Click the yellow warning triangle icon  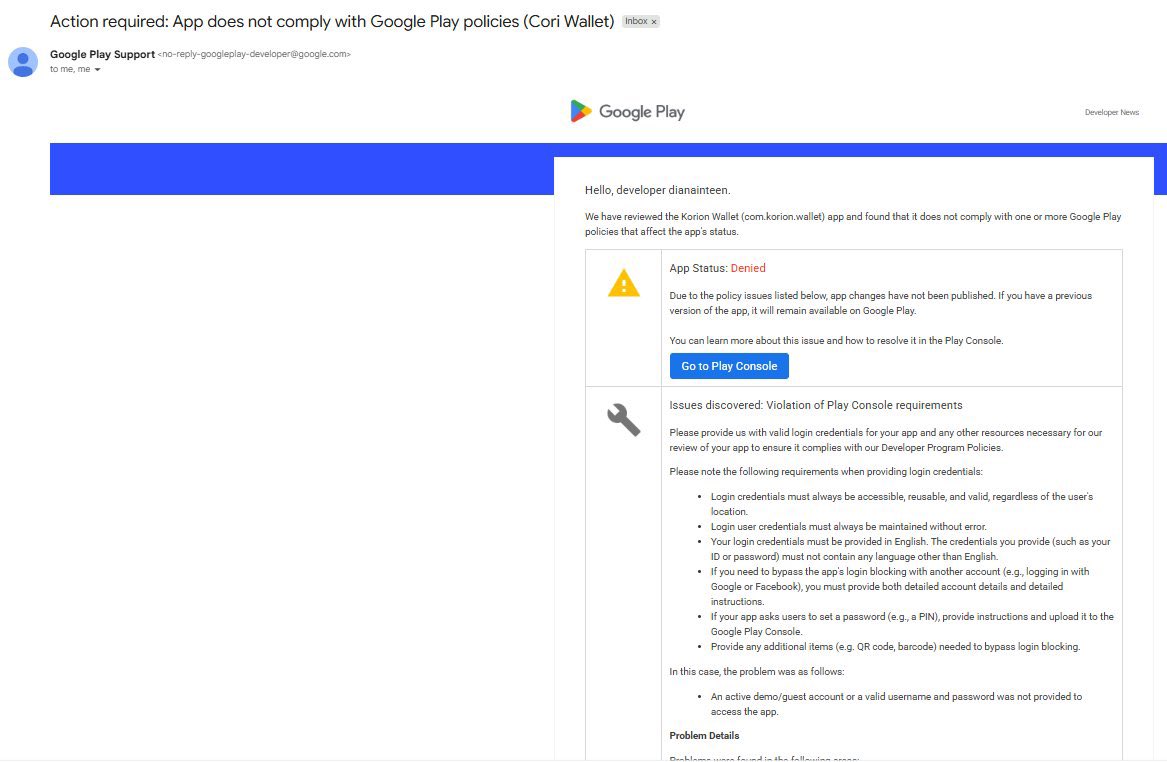click(x=624, y=283)
